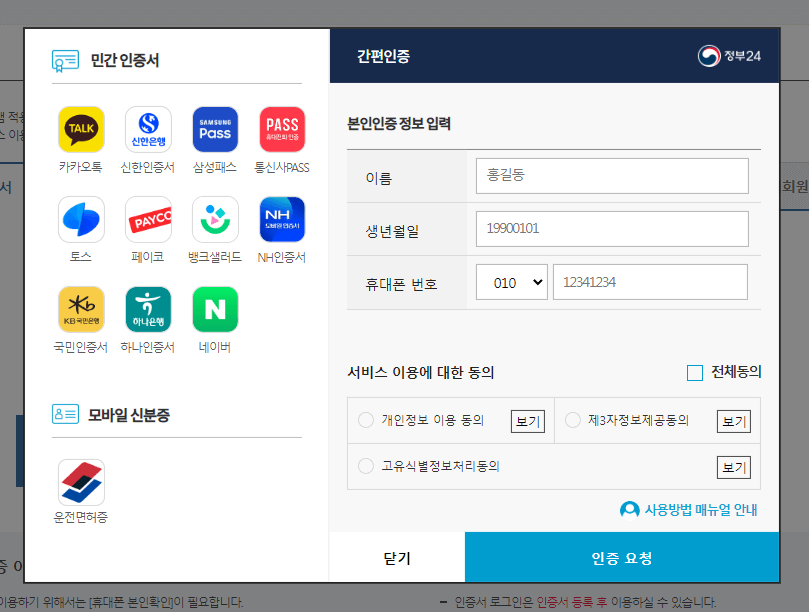This screenshot has height=612, width=809.
Task: Click the 닫기 close button
Action: point(397,557)
